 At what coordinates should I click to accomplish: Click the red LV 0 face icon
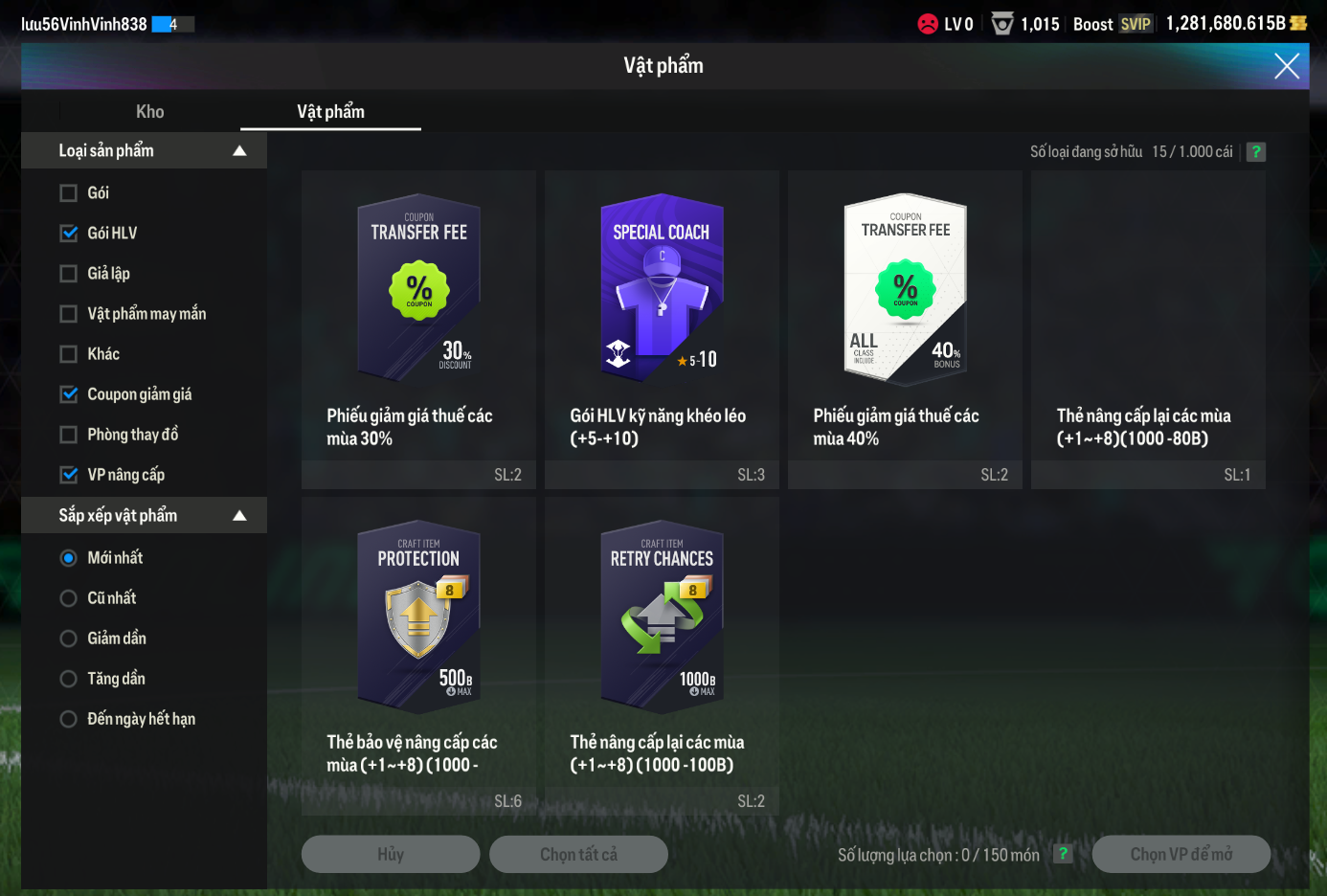click(928, 24)
